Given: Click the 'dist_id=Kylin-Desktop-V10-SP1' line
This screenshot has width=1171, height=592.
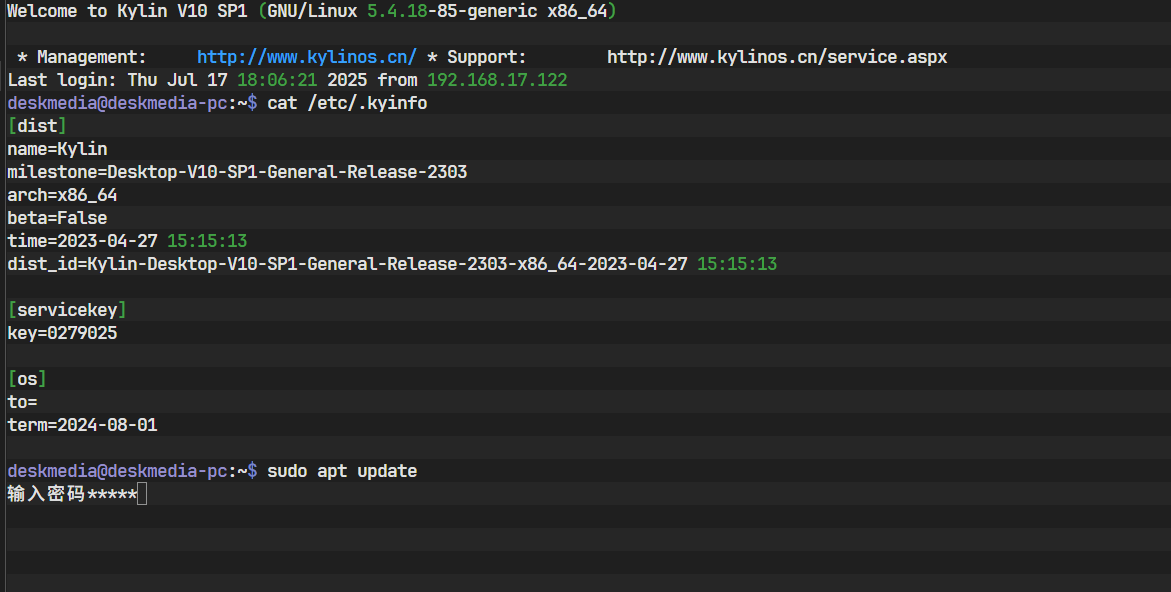Looking at the screenshot, I should pyautogui.click(x=392, y=264).
